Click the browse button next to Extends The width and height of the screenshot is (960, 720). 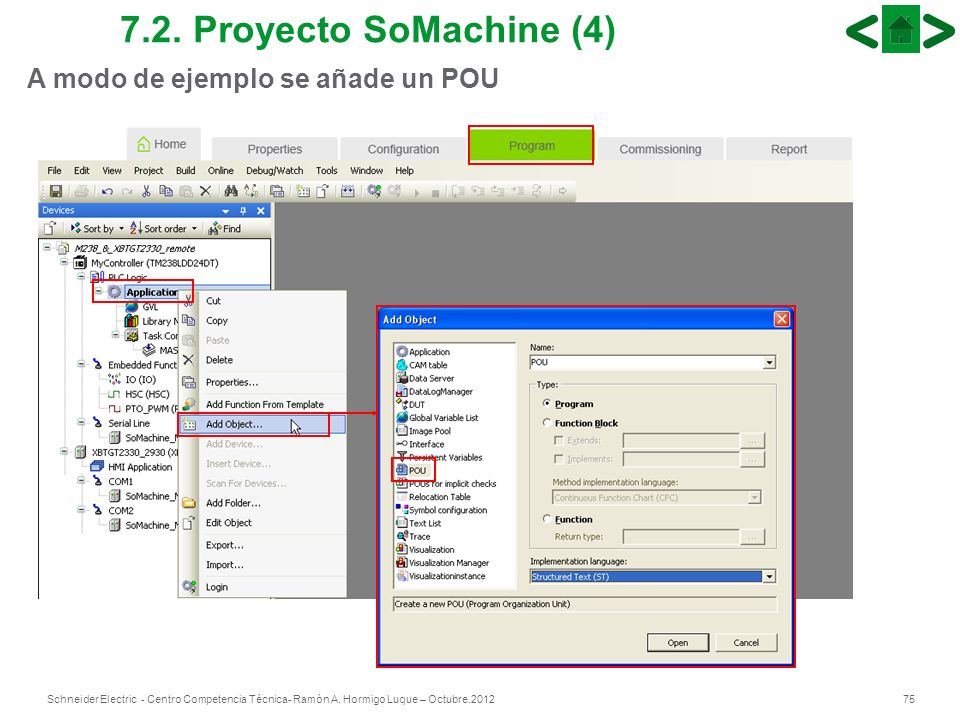pos(752,440)
